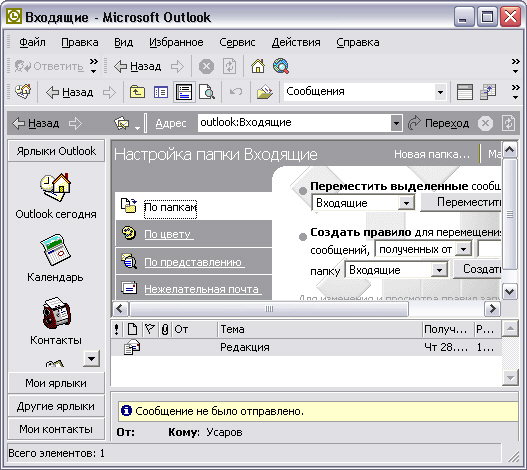Open the Home page house icon
The width and height of the screenshot is (527, 470).
(x=258, y=66)
